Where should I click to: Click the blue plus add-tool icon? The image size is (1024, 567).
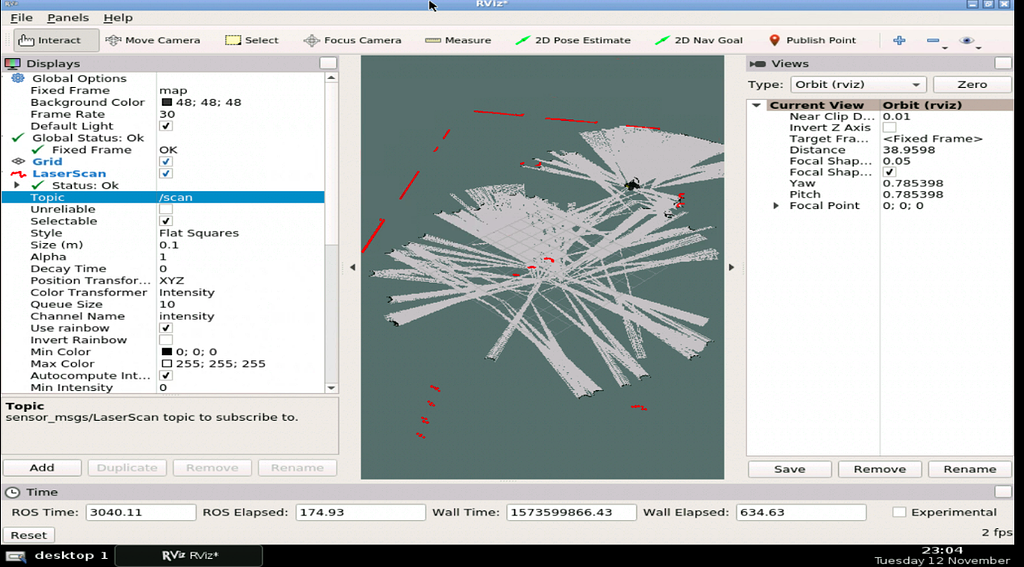(899, 40)
